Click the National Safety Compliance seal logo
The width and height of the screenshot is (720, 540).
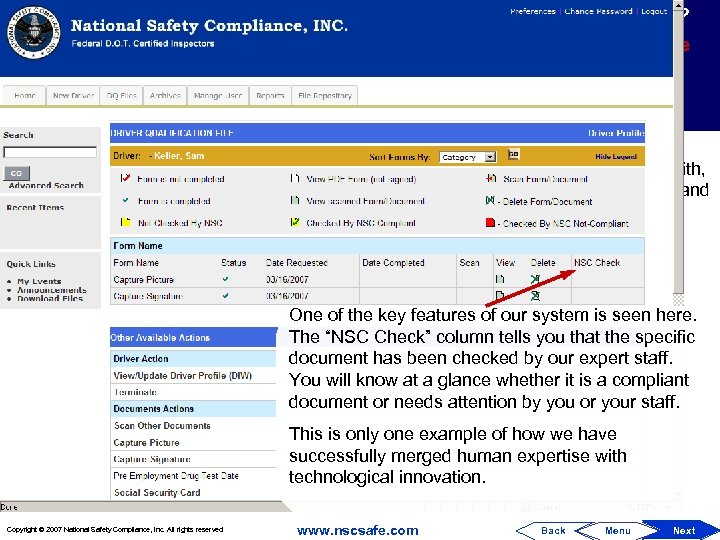[34, 32]
